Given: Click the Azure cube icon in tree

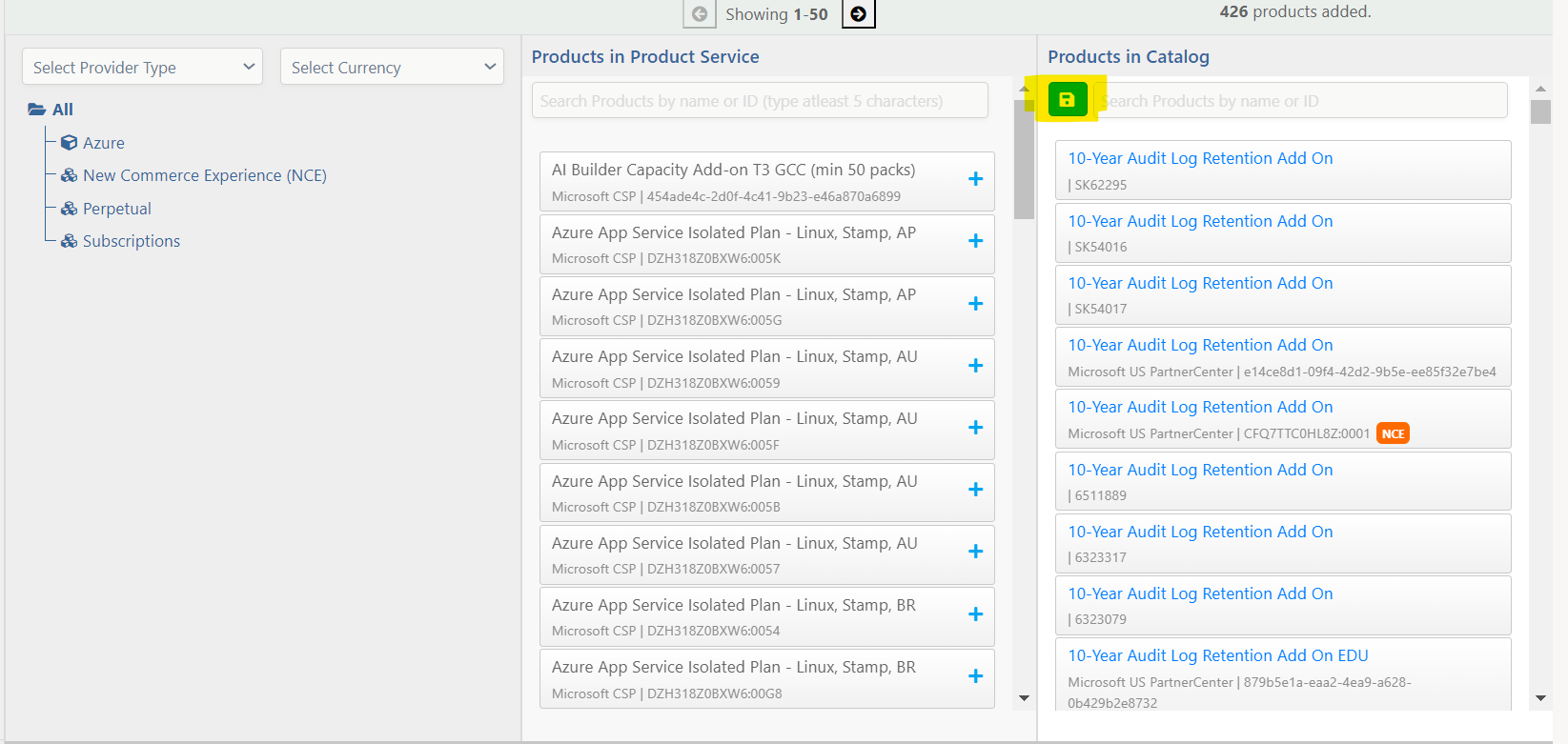Looking at the screenshot, I should [x=69, y=143].
